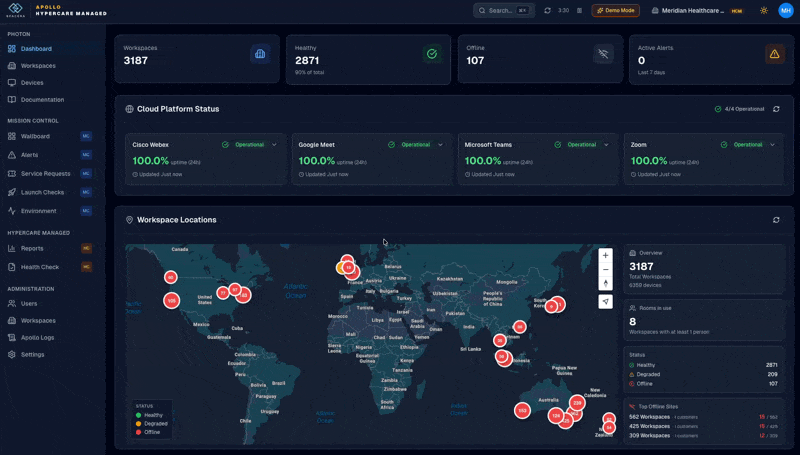Refresh the Cloud Platform Status panel
The height and width of the screenshot is (455, 800).
(776, 109)
